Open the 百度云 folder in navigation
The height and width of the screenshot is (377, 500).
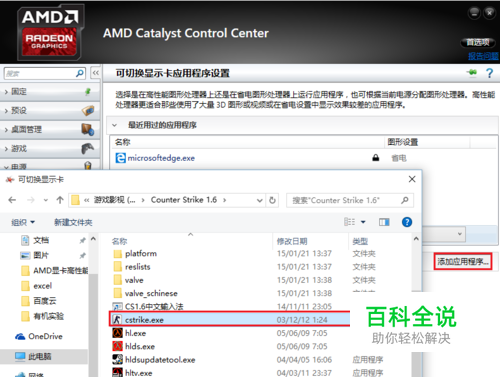(x=45, y=301)
